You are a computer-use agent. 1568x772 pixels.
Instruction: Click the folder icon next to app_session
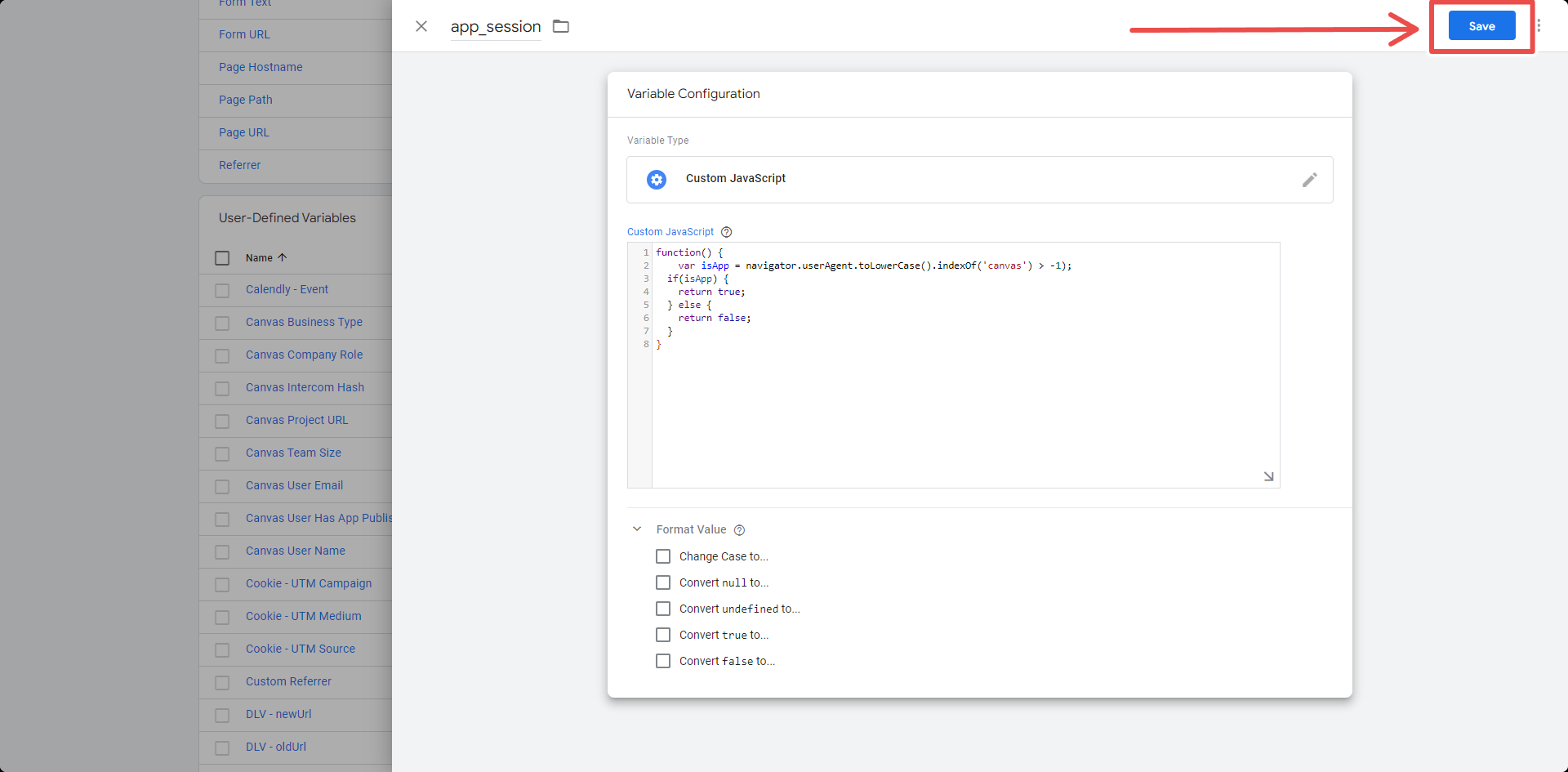[561, 26]
